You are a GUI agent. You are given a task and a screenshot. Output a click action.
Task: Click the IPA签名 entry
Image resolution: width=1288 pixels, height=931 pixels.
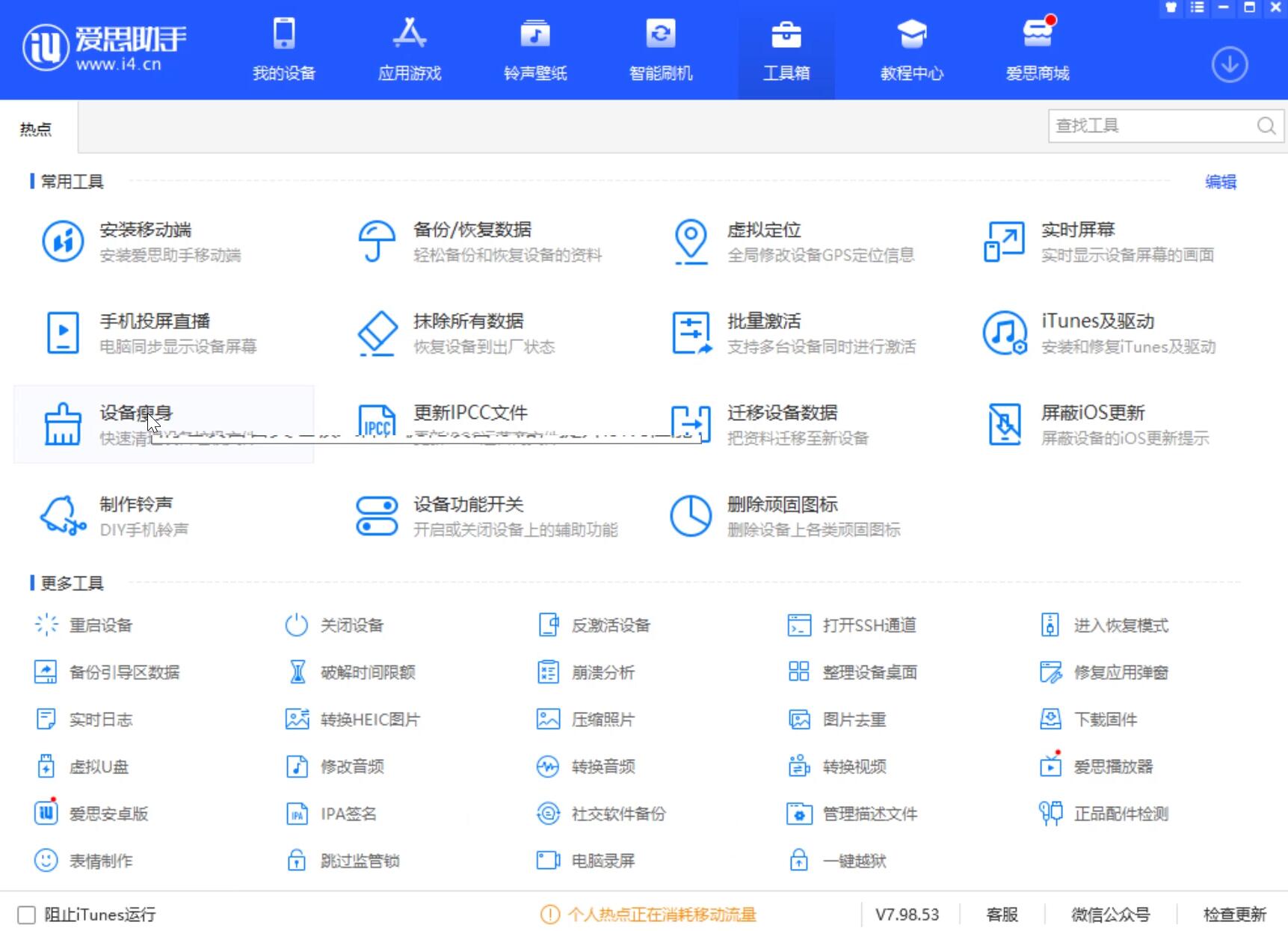click(x=332, y=813)
